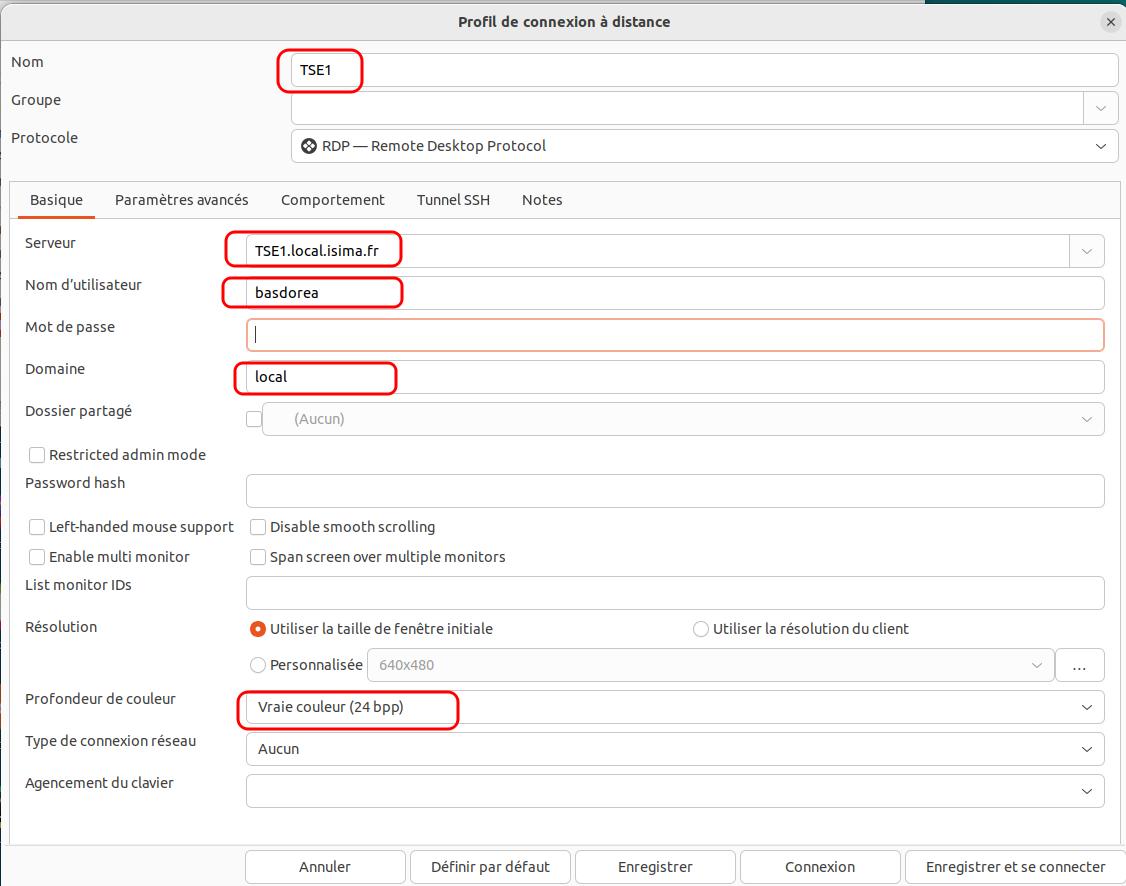Select Utiliser la résolution du client
The width and height of the screenshot is (1126, 886).
pyautogui.click(x=701, y=629)
